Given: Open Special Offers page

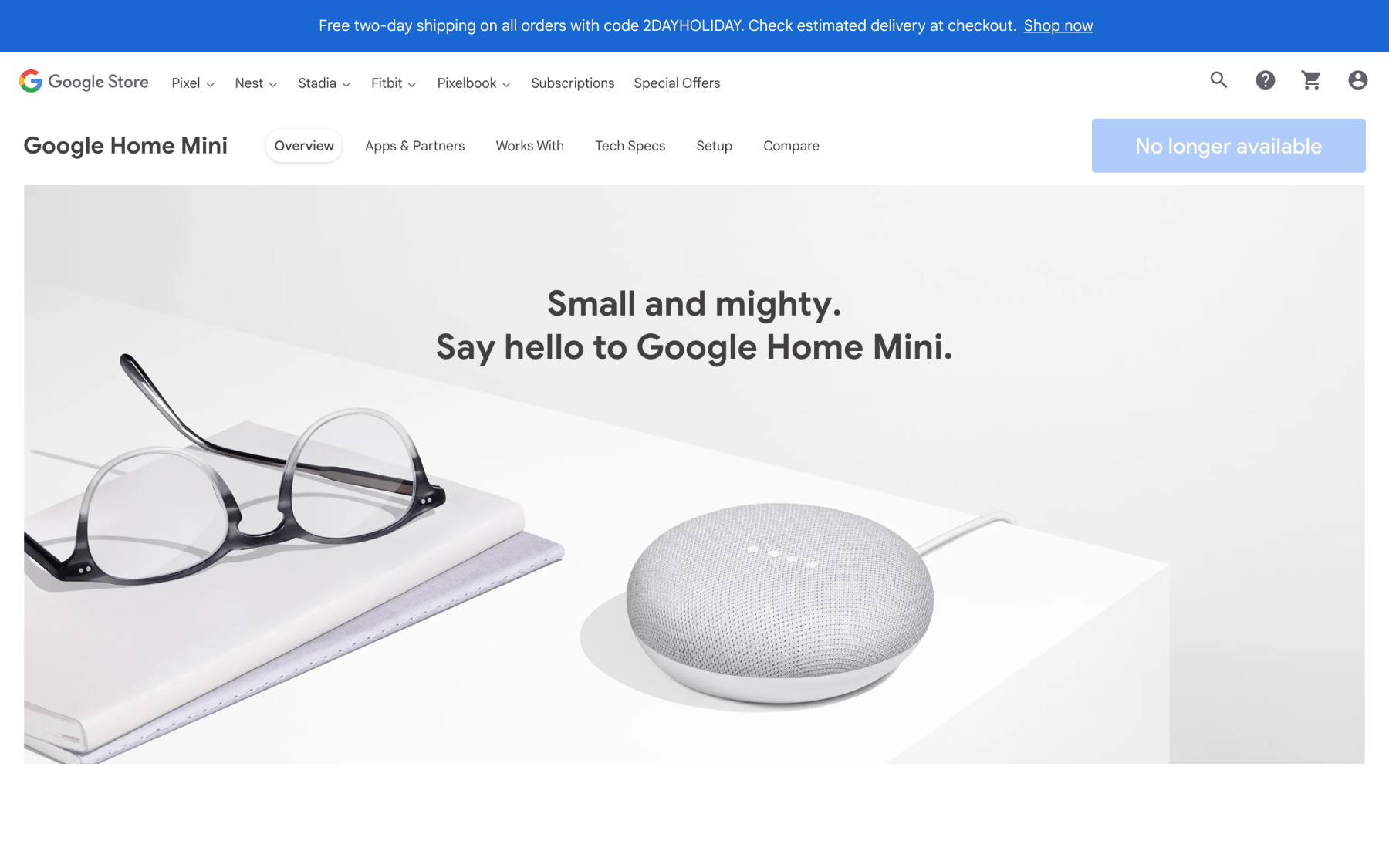Looking at the screenshot, I should tap(677, 83).
